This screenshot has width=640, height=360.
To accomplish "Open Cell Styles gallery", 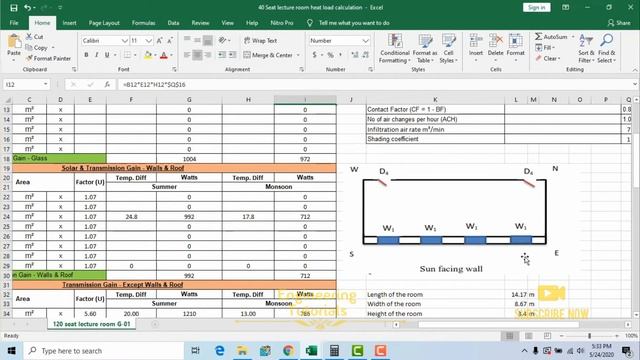I will point(449,49).
